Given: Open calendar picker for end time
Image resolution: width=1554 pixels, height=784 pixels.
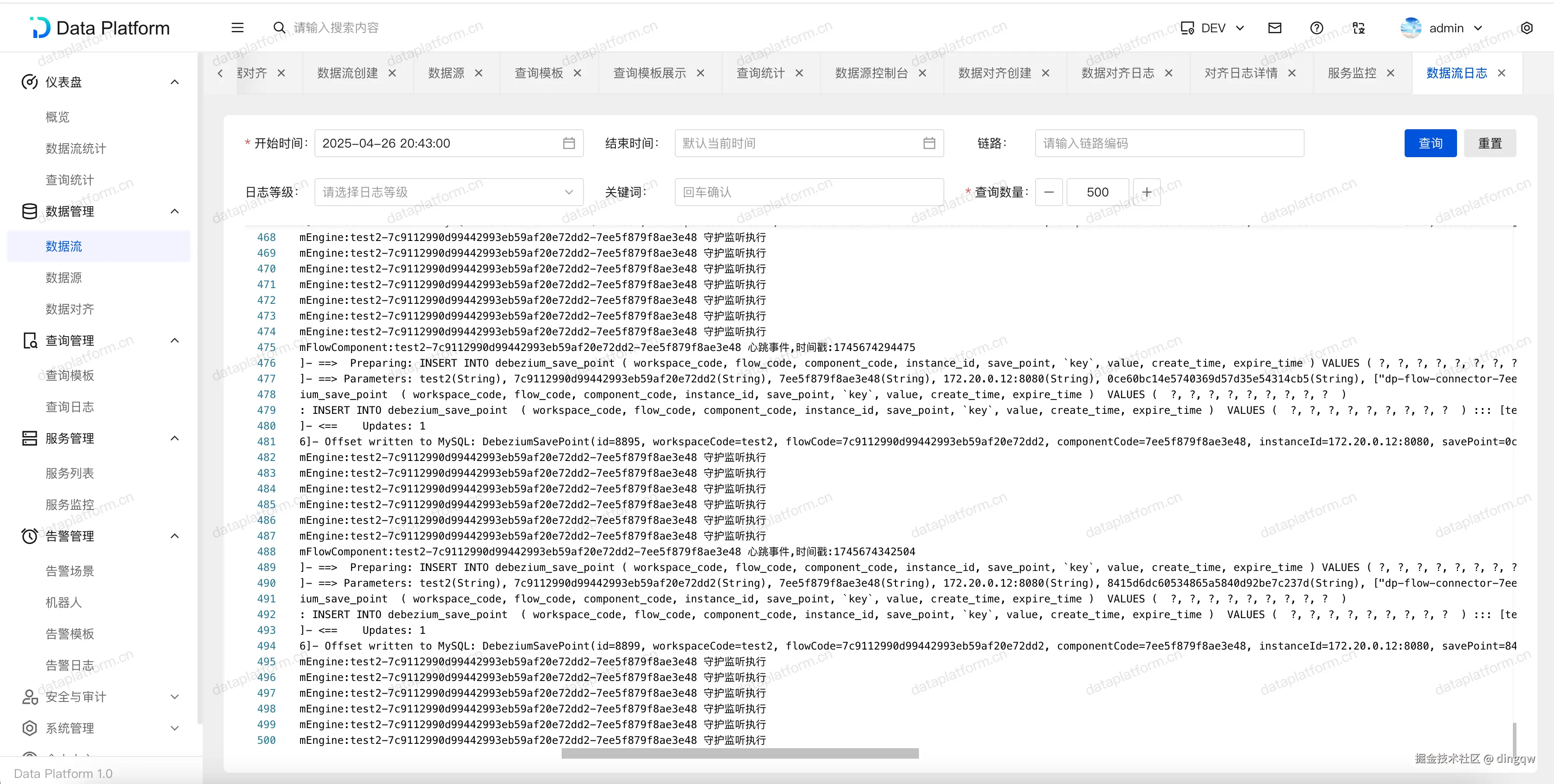Looking at the screenshot, I should [x=929, y=143].
